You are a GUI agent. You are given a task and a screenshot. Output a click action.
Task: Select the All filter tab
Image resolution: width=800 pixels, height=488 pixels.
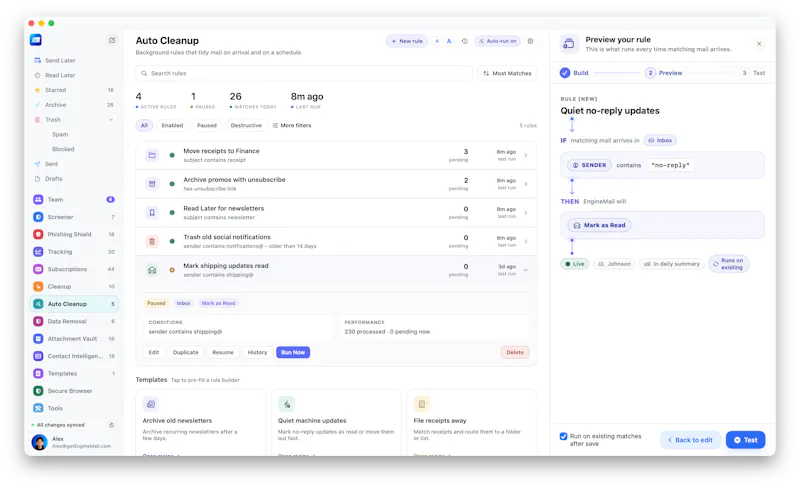tap(144, 126)
